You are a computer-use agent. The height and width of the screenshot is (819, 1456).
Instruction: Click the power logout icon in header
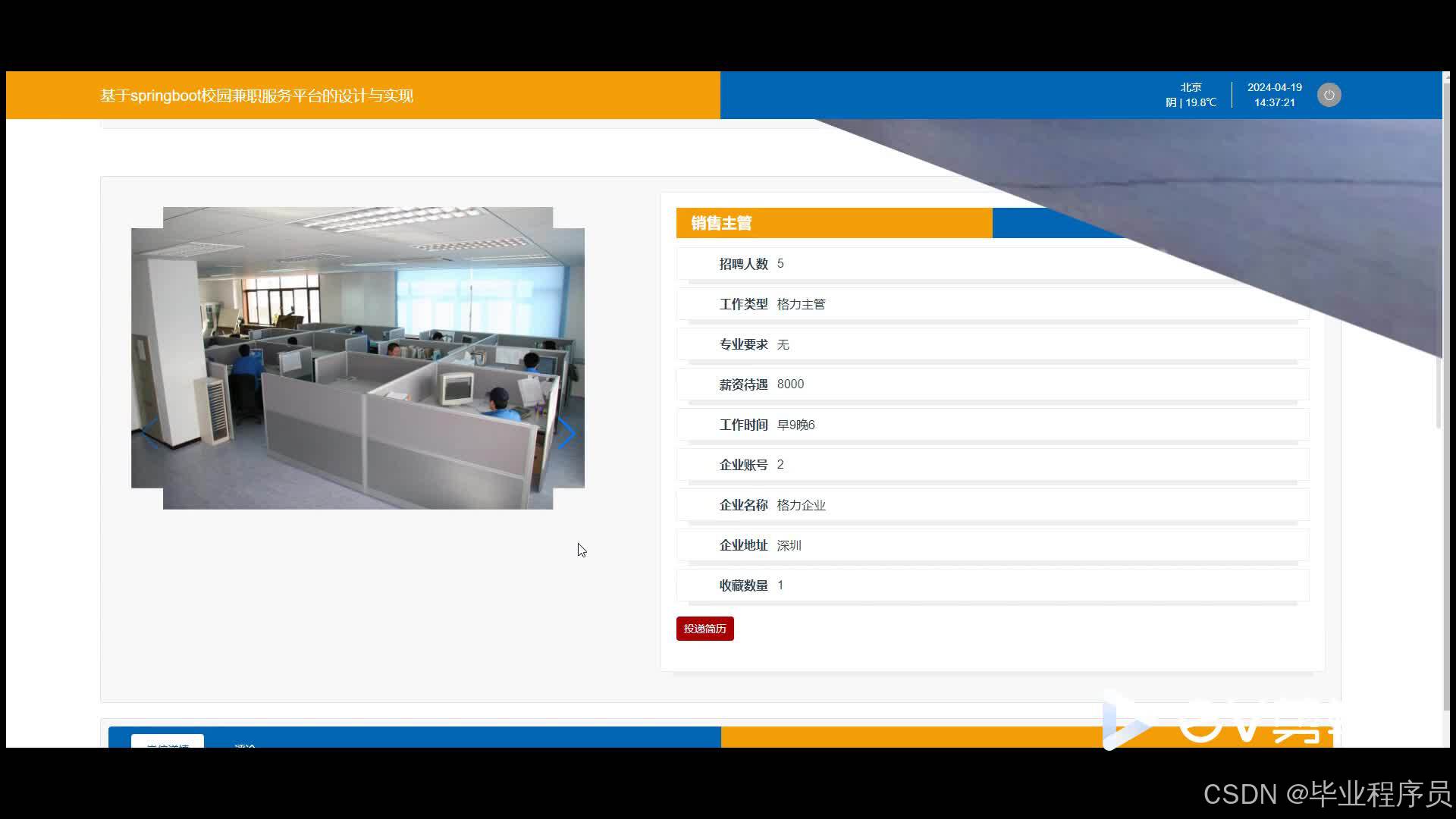(x=1329, y=95)
